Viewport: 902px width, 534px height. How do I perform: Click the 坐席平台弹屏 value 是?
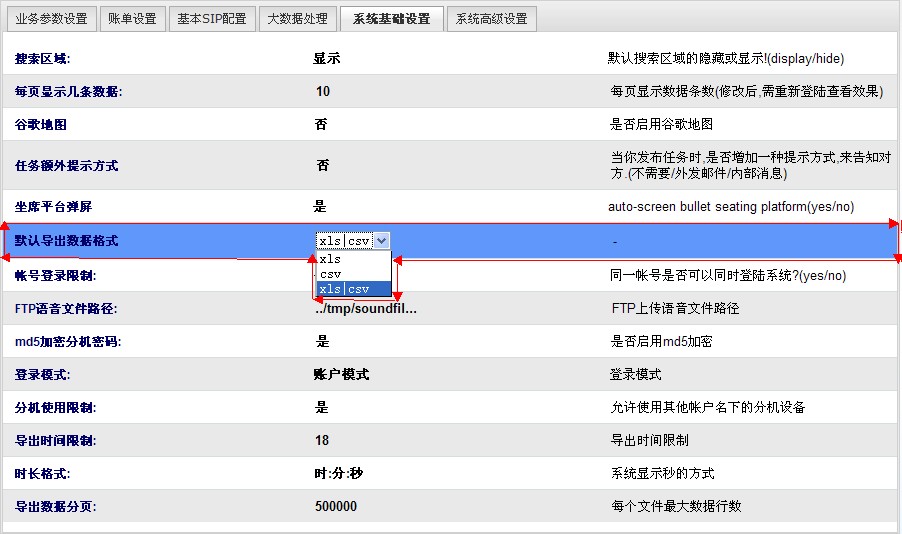tap(320, 207)
